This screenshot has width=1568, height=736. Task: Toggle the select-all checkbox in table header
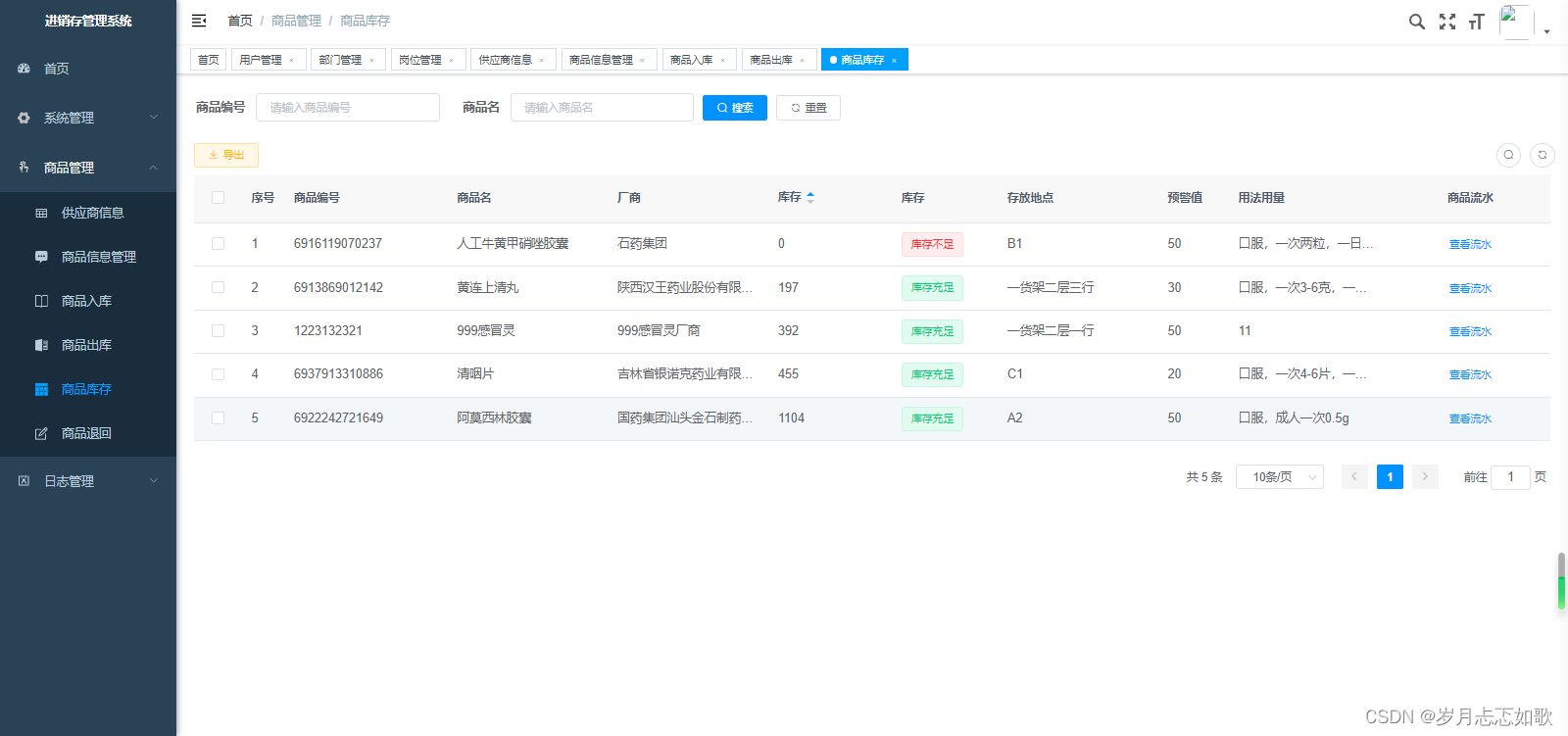[x=218, y=198]
